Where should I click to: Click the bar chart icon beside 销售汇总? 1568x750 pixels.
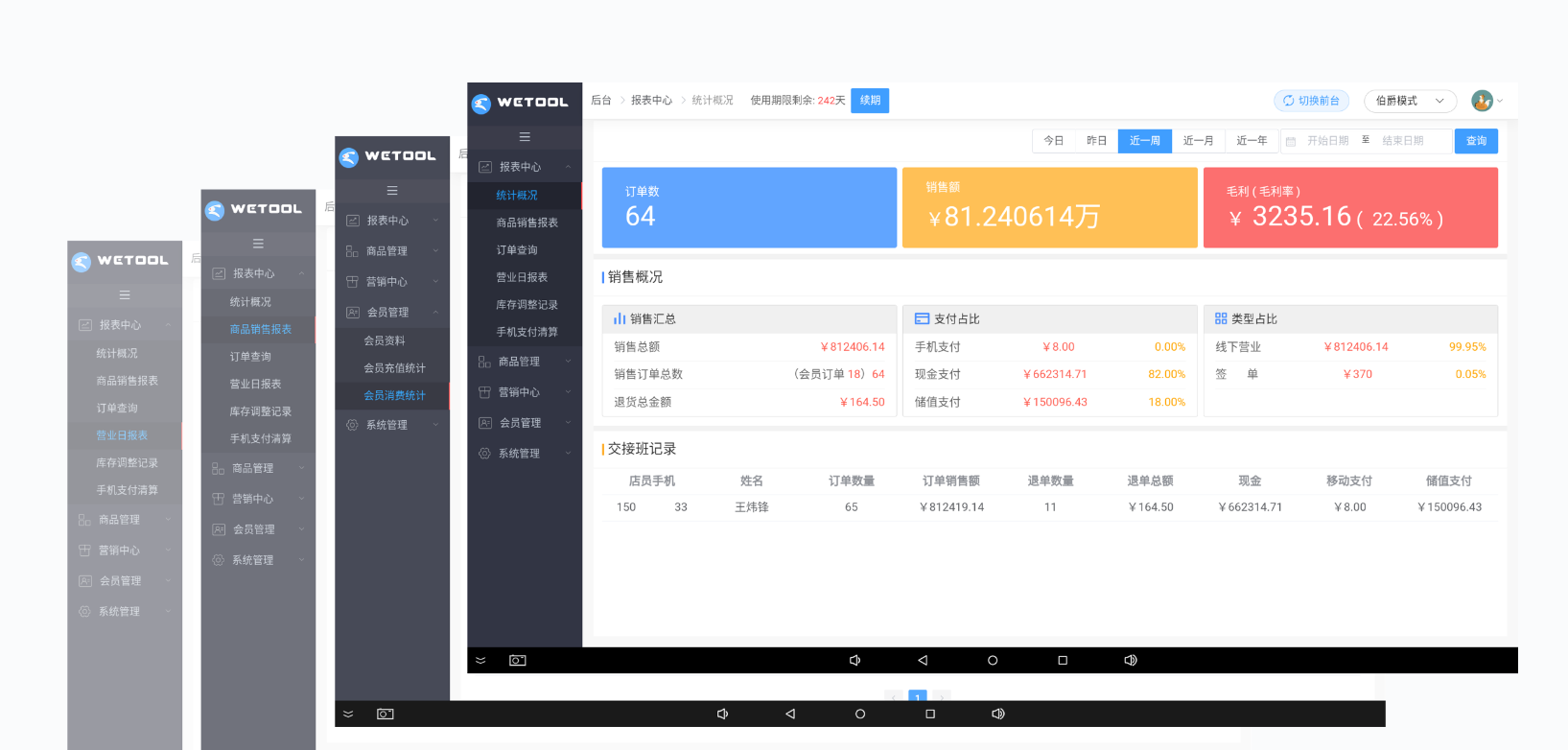(620, 318)
